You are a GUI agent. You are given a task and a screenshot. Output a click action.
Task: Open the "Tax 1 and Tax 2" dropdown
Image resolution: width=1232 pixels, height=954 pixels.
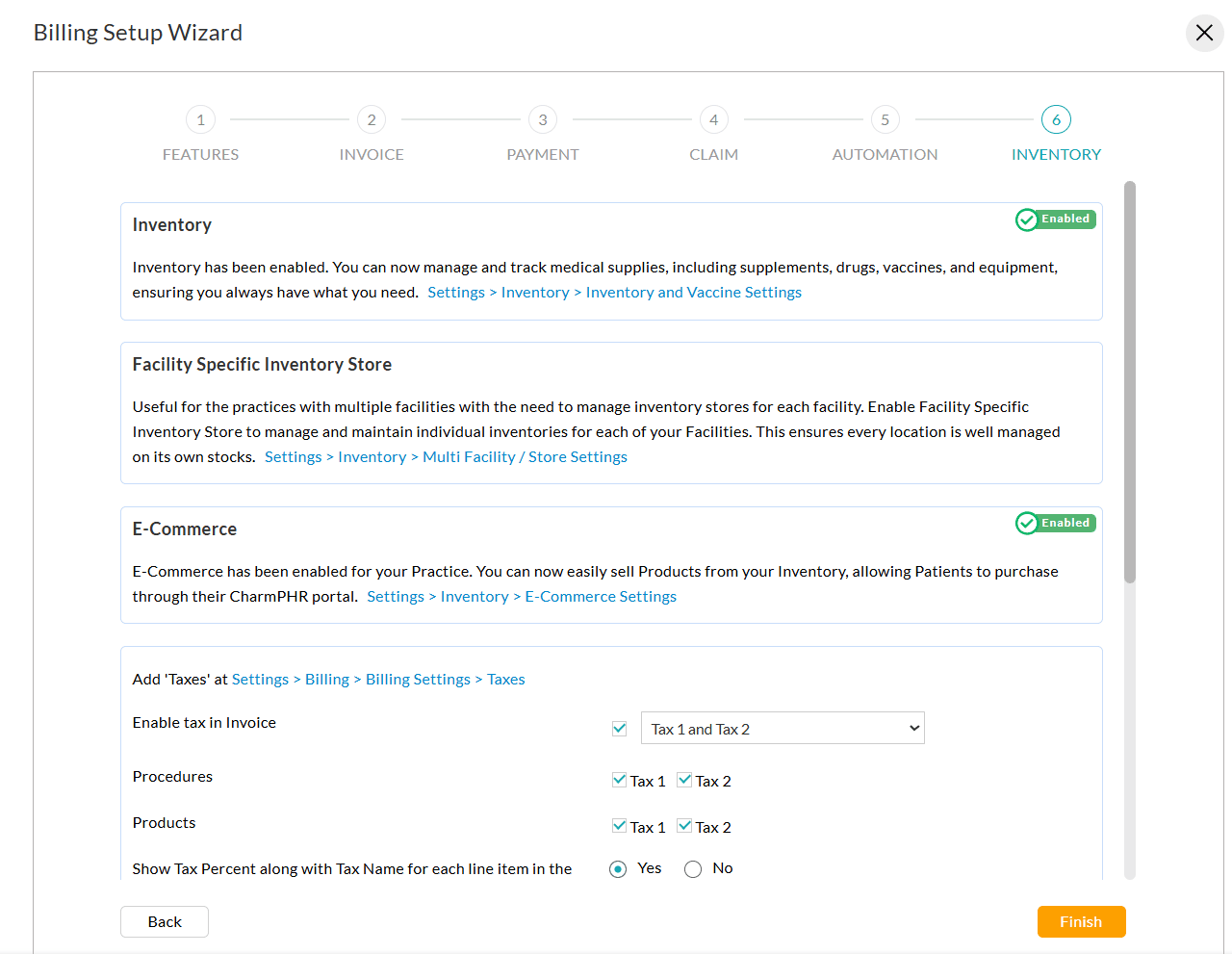pos(783,728)
